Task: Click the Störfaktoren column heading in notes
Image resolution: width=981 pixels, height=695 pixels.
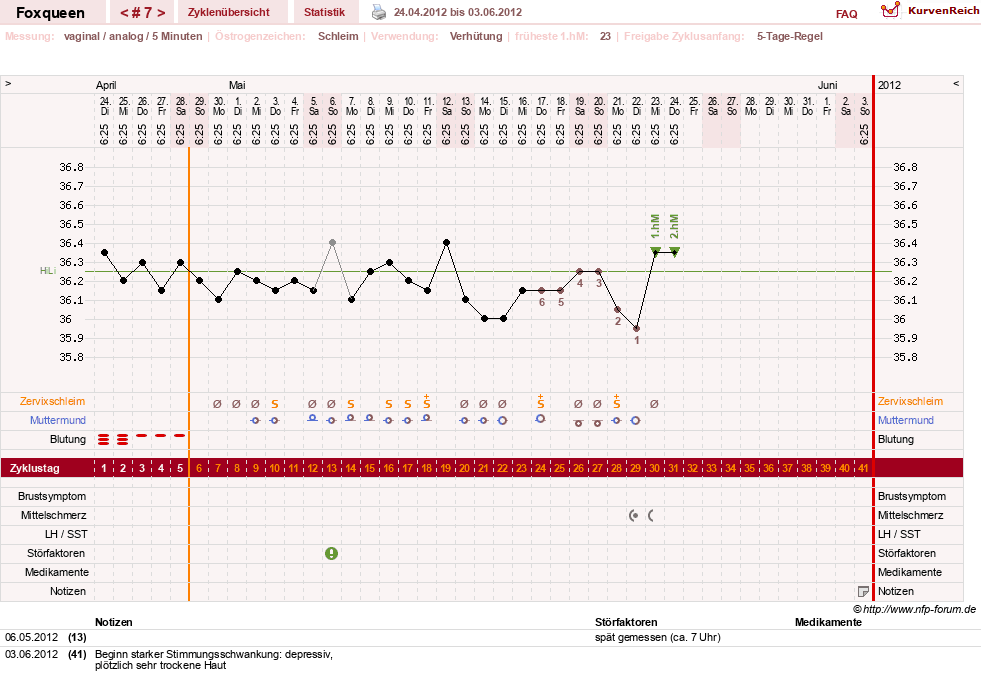Action: 626,622
